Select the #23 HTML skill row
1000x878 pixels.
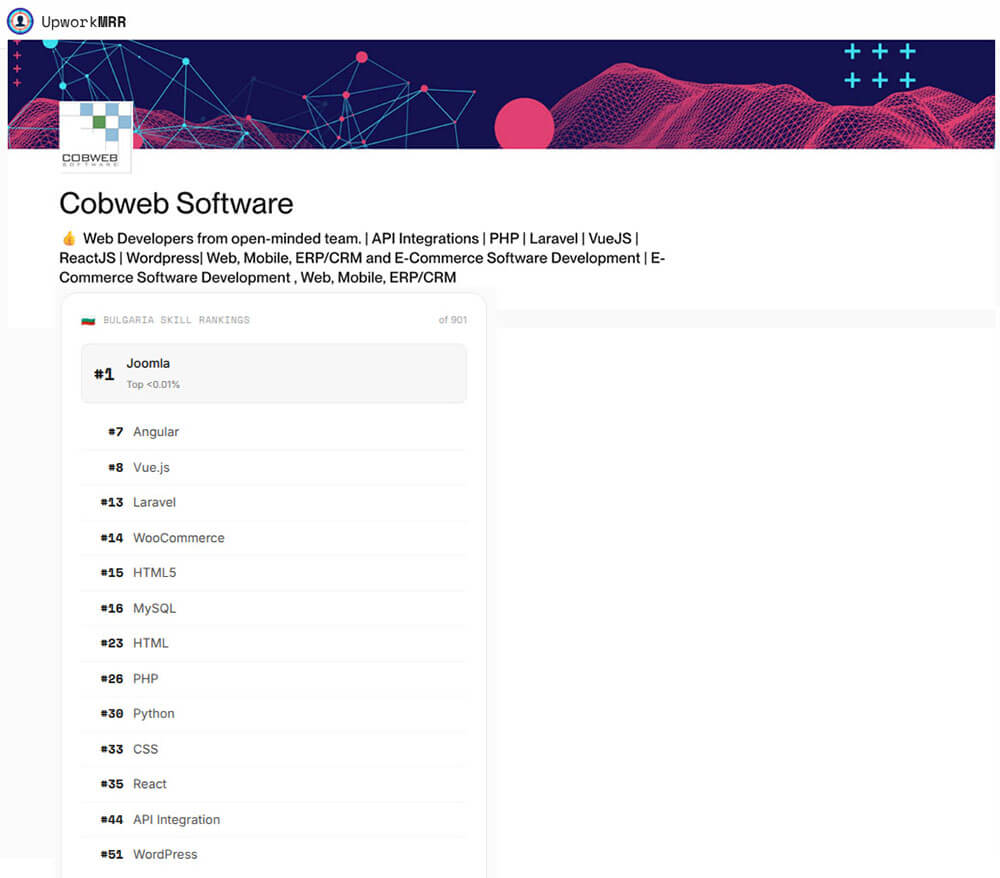click(274, 643)
